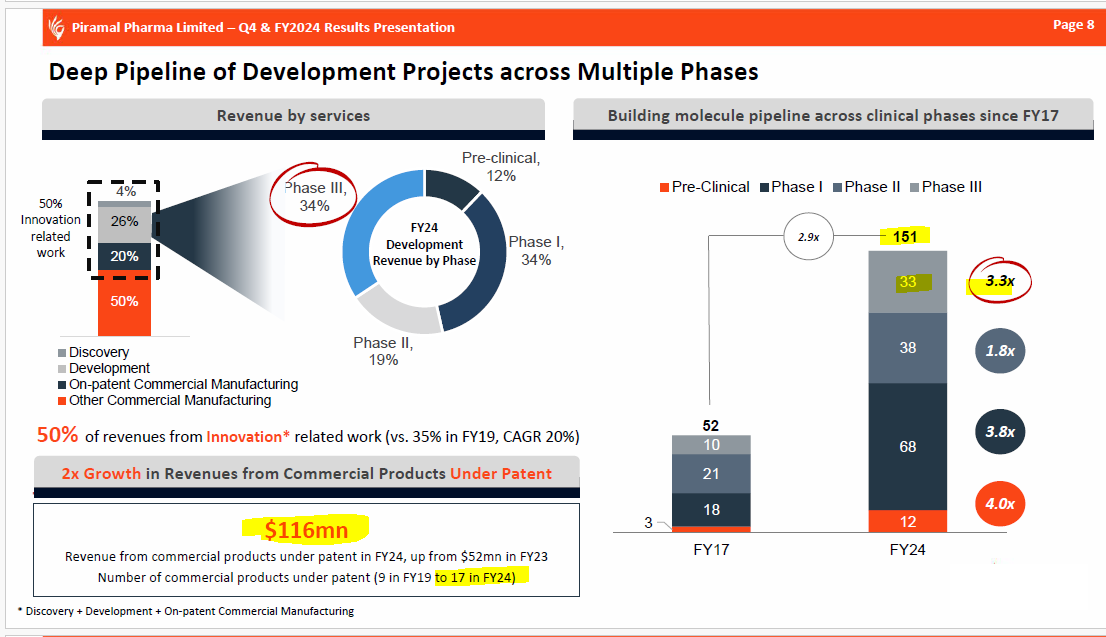
Task: Select the 3.3x Phase III multiplier badge
Action: (999, 282)
